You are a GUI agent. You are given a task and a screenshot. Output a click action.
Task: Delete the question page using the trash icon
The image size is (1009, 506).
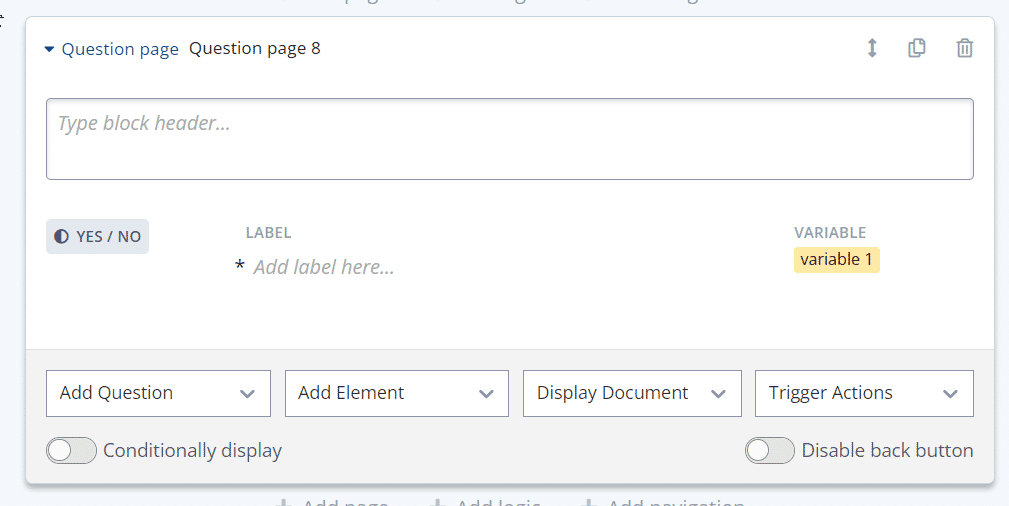click(x=965, y=48)
